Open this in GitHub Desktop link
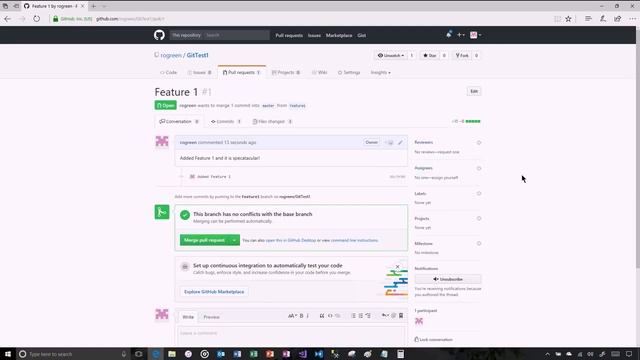Screen dimensions: 640x360 pos(291,240)
